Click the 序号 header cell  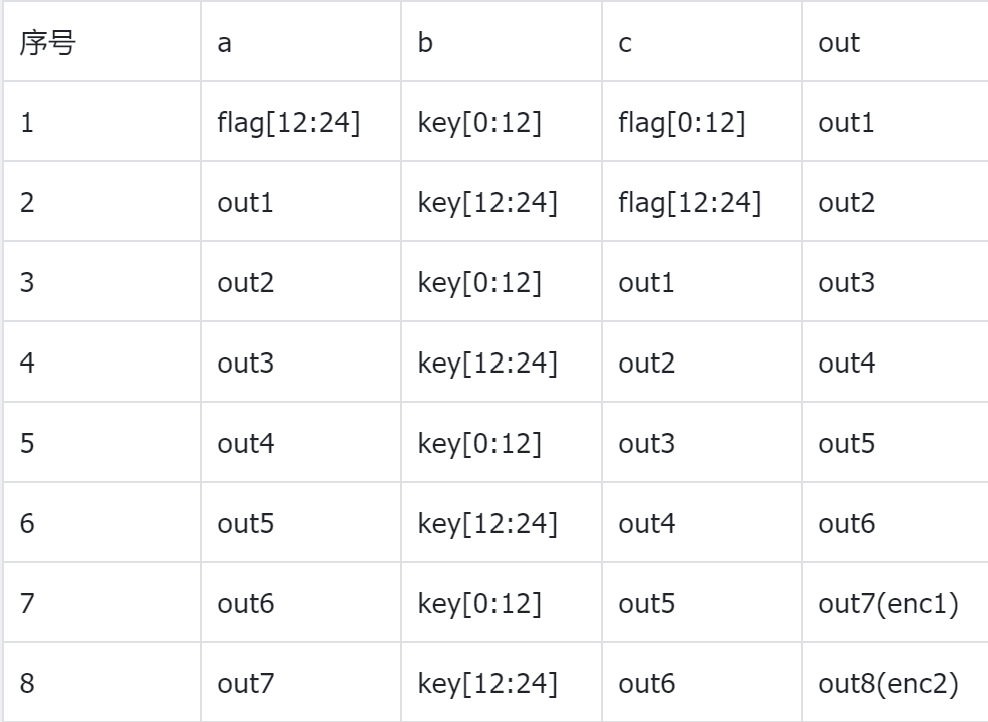(47, 45)
